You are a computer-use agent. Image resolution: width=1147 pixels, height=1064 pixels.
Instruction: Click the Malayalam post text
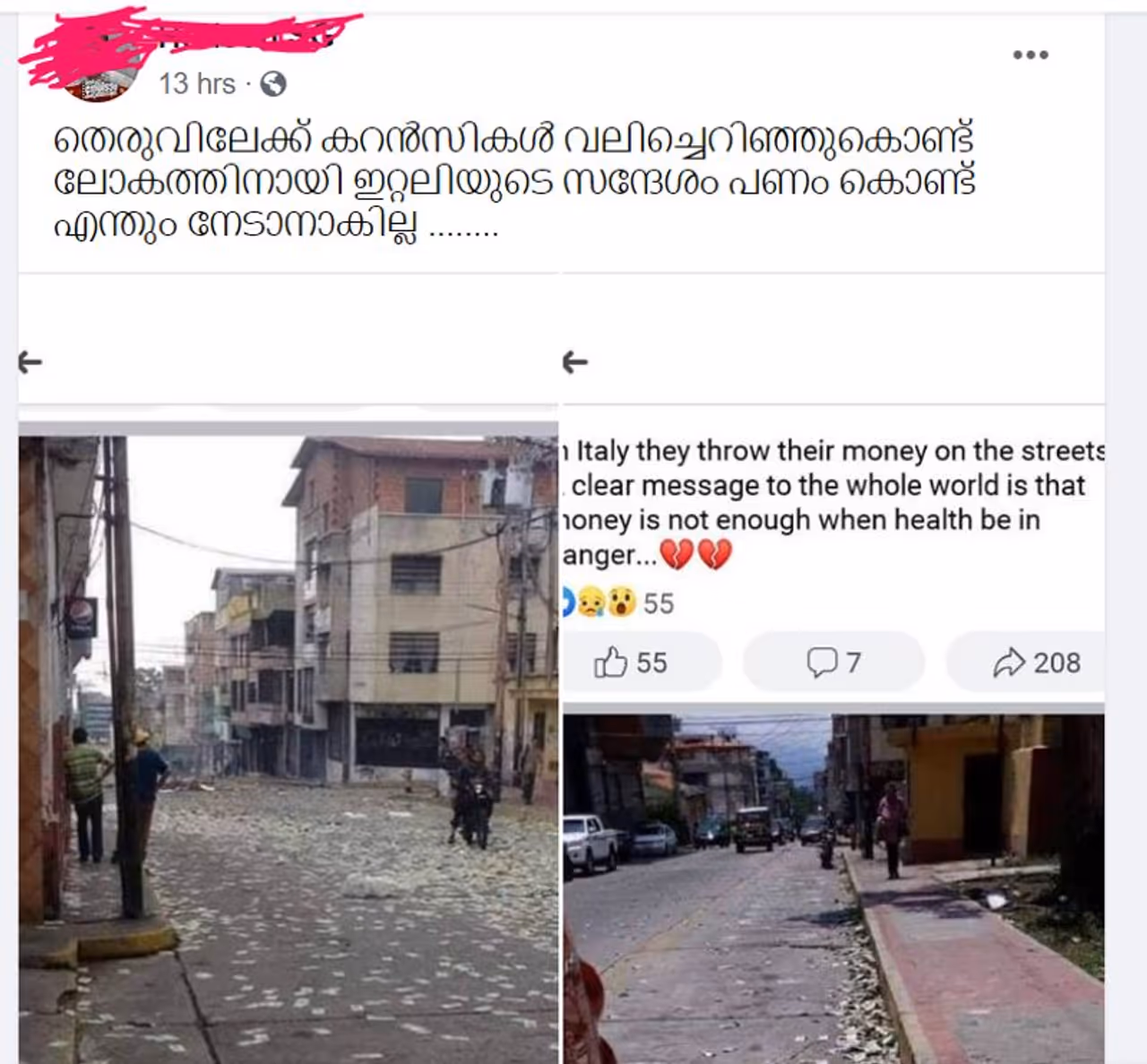click(x=514, y=180)
